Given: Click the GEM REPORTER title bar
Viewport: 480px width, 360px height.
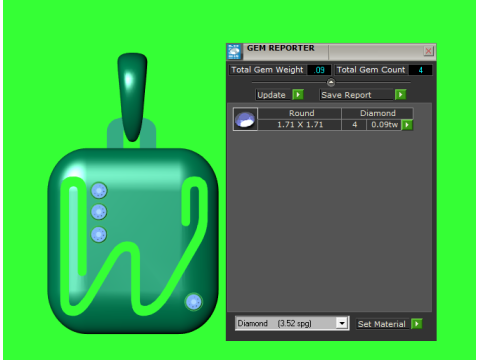Looking at the screenshot, I should point(331,51).
